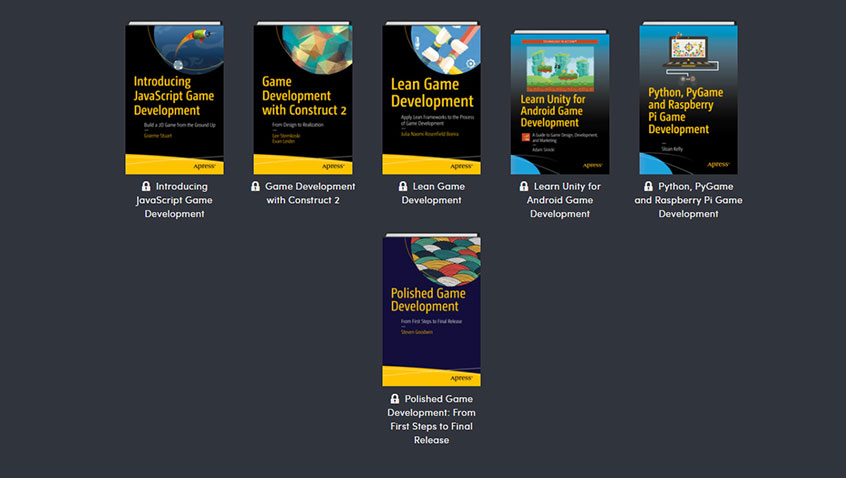
Task: Click the 'Python, PyGame and Raspberry Pi' caption
Action: [x=688, y=200]
